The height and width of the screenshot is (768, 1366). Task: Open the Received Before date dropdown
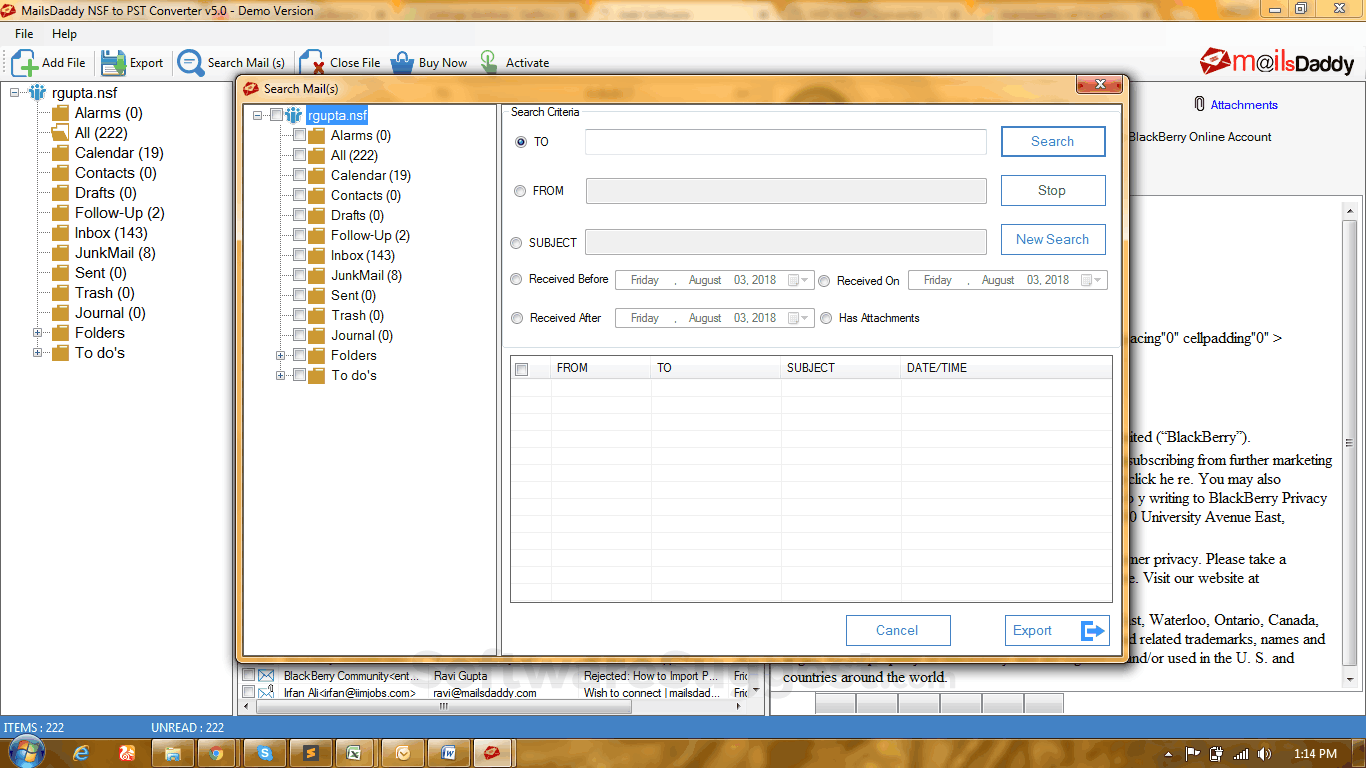[x=799, y=280]
